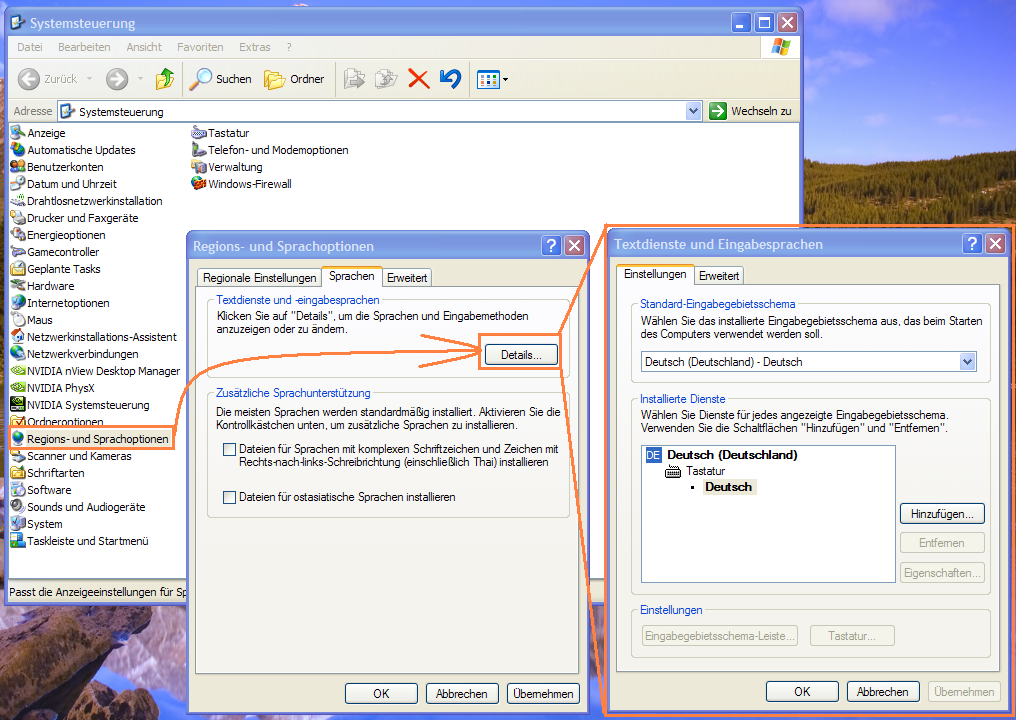Open Regions- und Sprachoptionen item
The height and width of the screenshot is (720, 1016).
(x=97, y=439)
